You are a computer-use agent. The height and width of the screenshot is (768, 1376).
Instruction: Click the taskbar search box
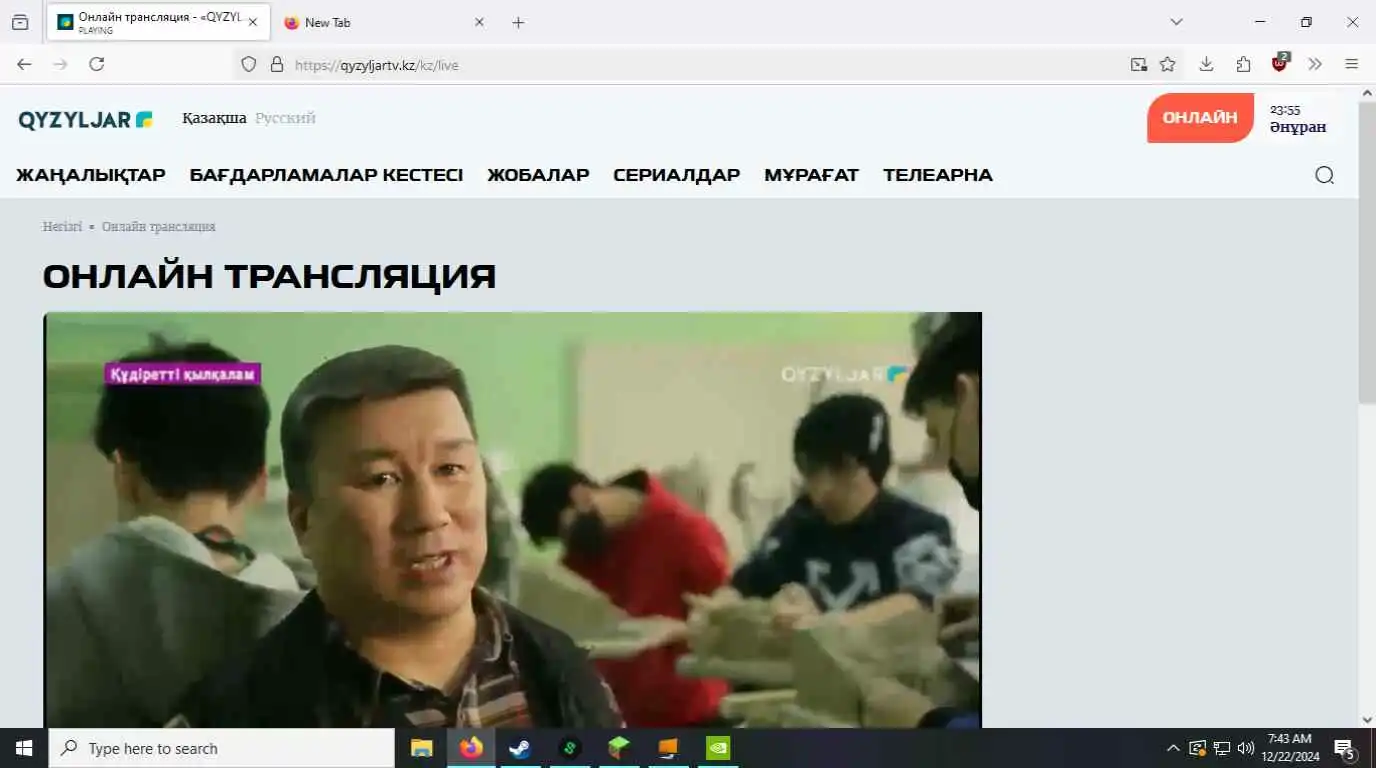pos(222,748)
